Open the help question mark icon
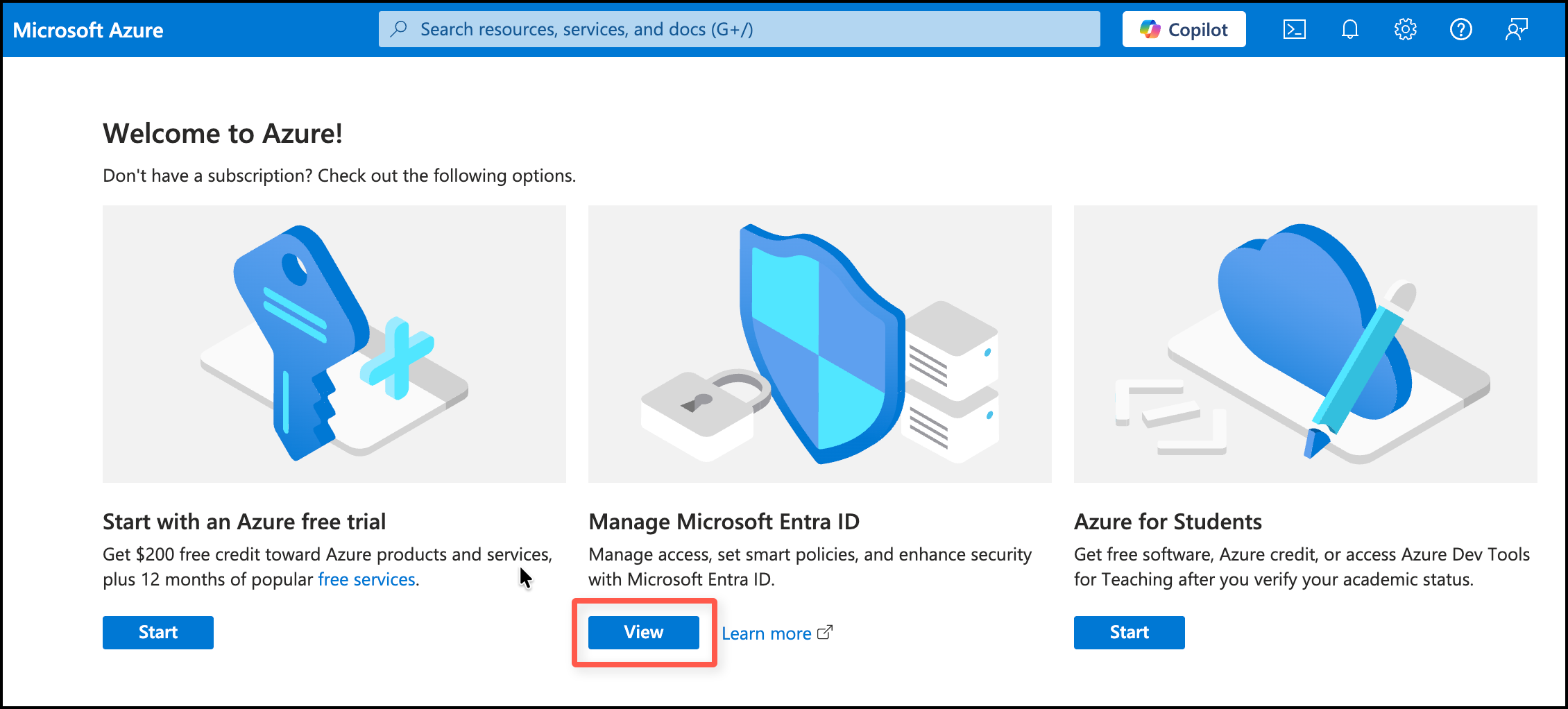Image resolution: width=1568 pixels, height=709 pixels. [x=1460, y=29]
